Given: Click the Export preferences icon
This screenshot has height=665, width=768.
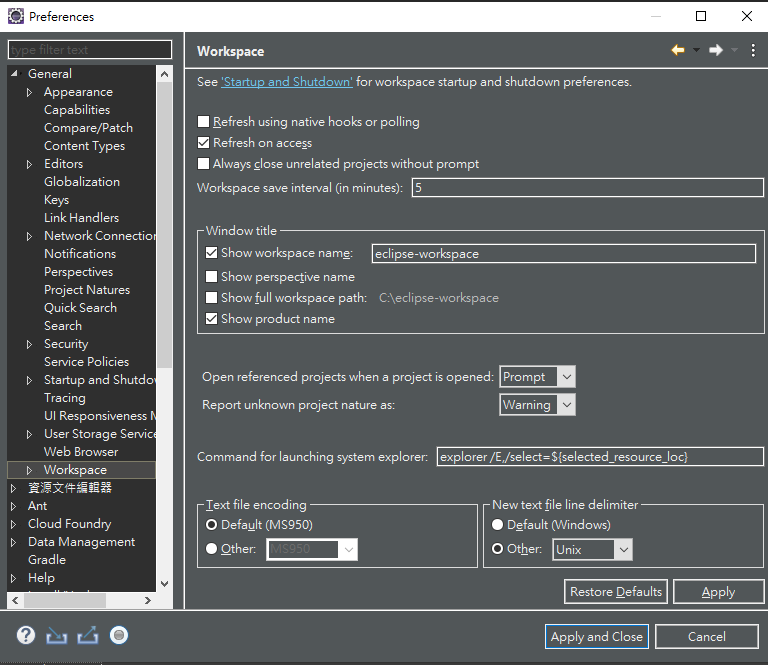Looking at the screenshot, I should (88, 636).
